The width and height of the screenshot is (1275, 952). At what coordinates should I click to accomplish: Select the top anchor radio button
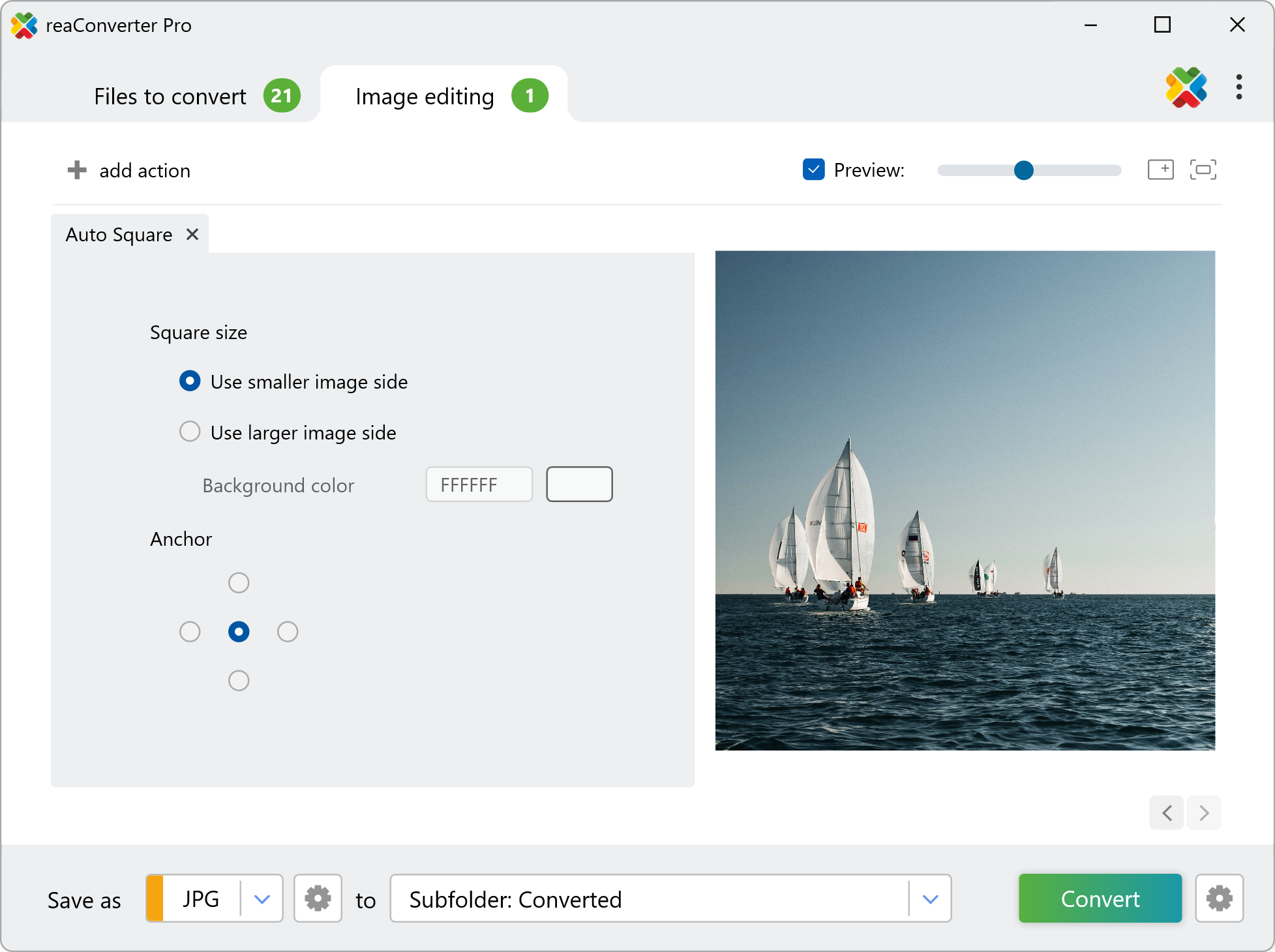tap(239, 582)
